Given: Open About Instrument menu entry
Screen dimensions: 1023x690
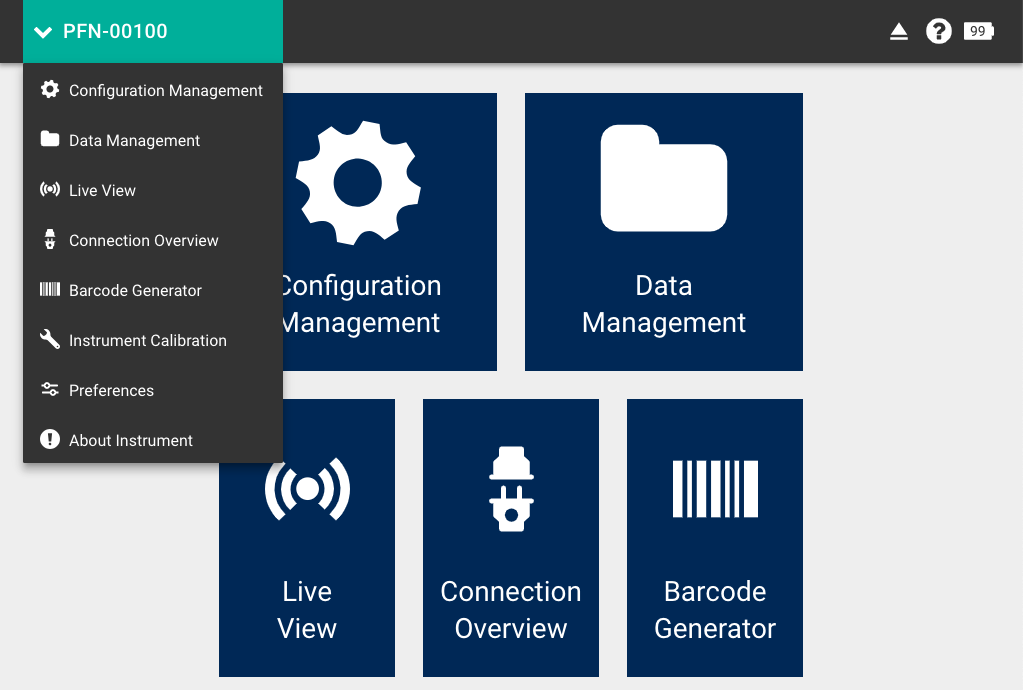Looking at the screenshot, I should [131, 440].
